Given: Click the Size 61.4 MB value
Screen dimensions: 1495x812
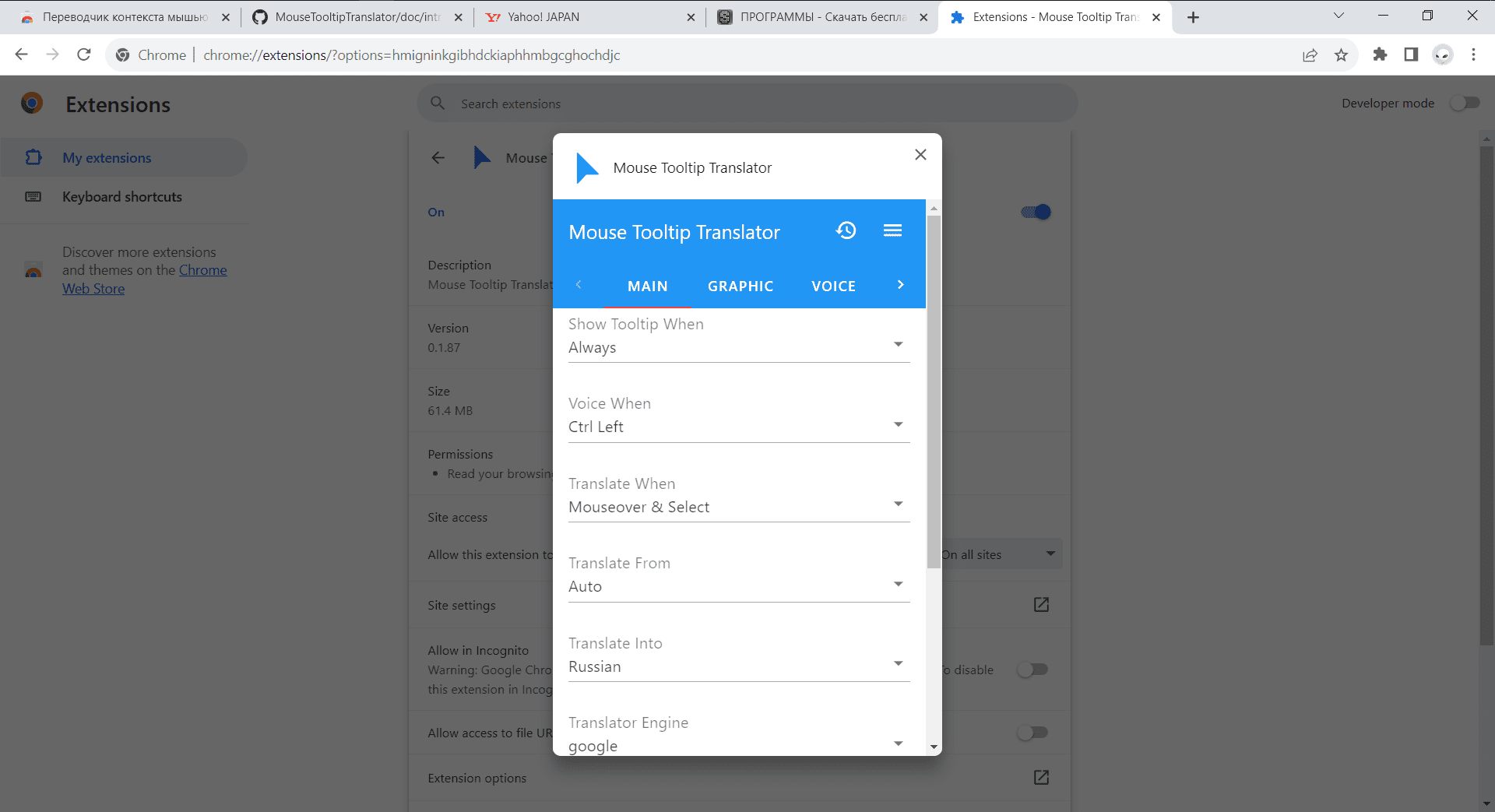Looking at the screenshot, I should (450, 411).
